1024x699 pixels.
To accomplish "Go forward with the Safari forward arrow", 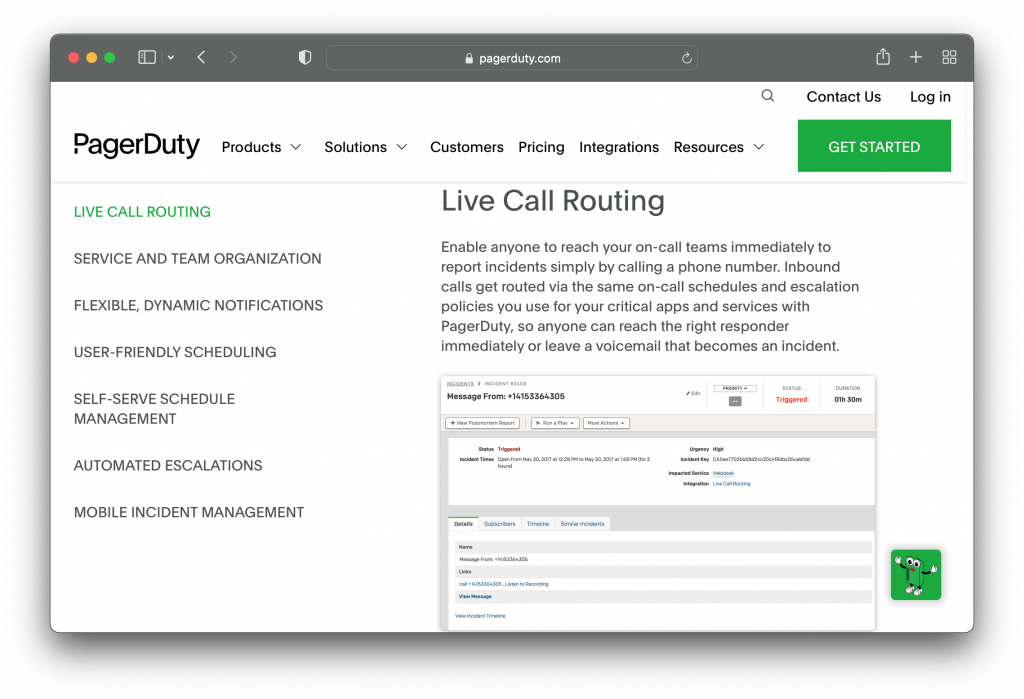I will (233, 57).
